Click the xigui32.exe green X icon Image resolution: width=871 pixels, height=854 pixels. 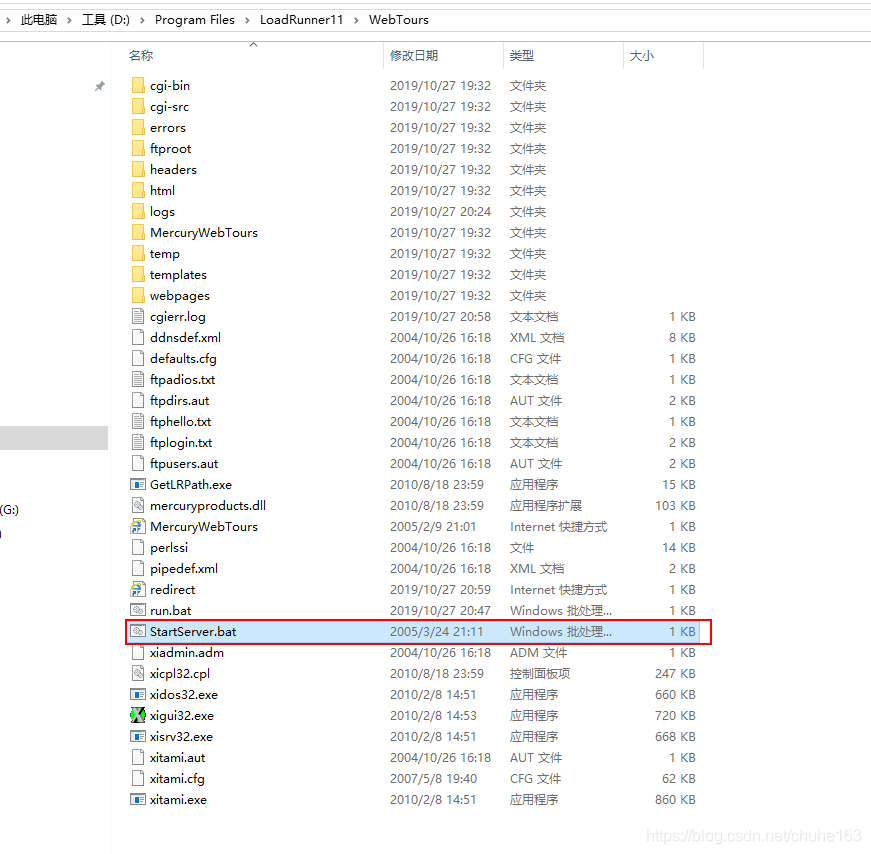pos(138,716)
